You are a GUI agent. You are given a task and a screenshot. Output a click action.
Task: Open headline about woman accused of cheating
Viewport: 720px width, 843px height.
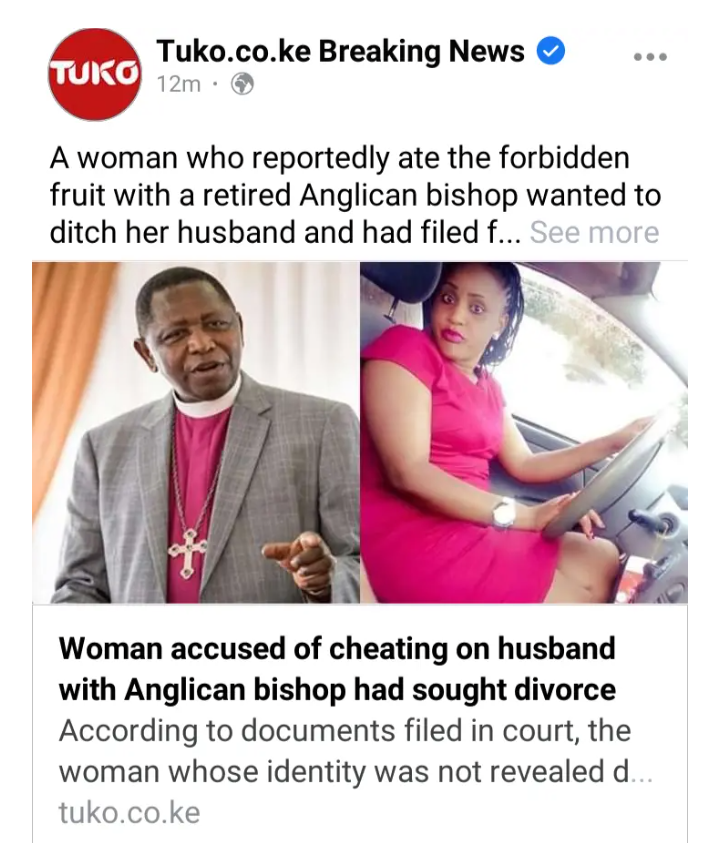(337, 669)
